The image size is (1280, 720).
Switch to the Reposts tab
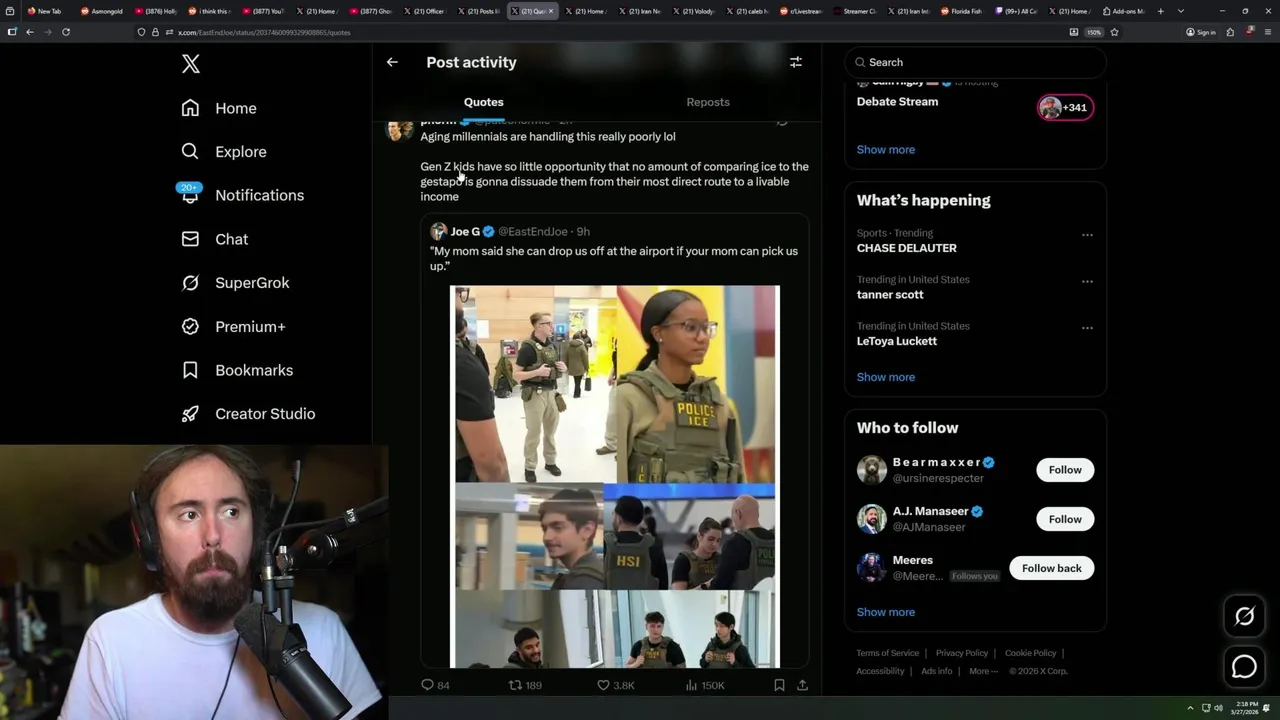708,102
